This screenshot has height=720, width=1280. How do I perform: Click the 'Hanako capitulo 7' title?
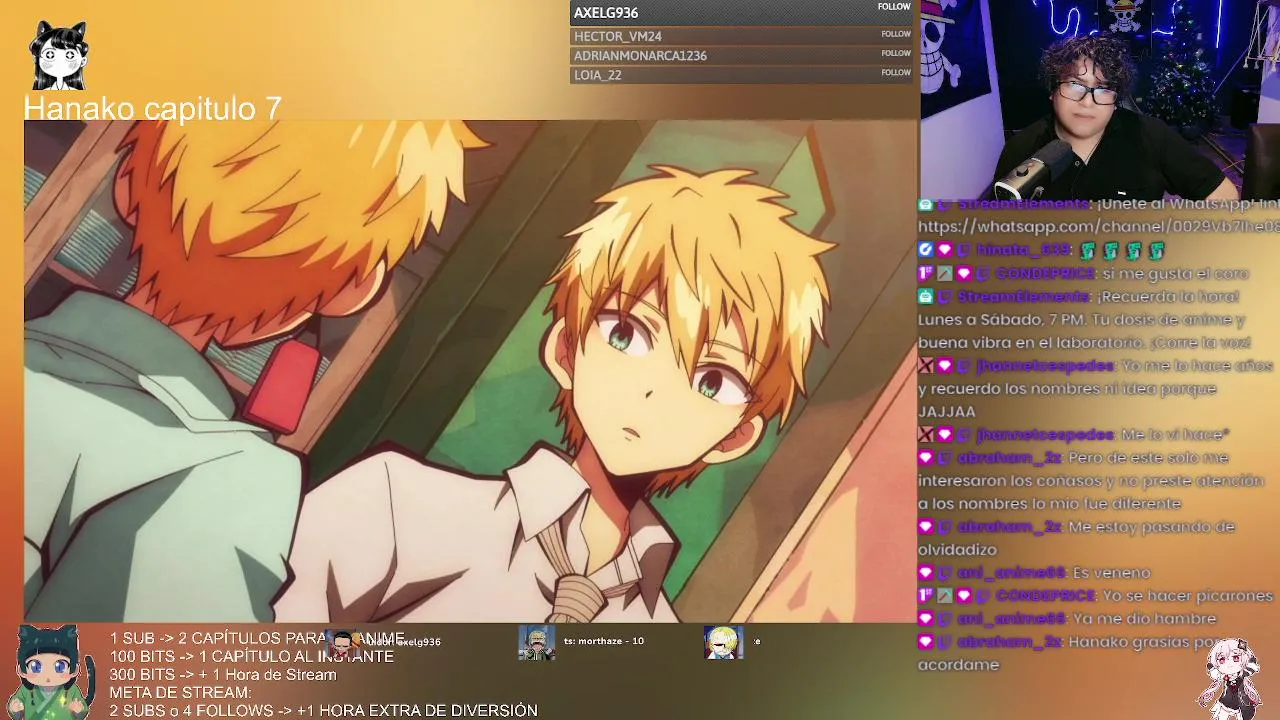point(152,108)
